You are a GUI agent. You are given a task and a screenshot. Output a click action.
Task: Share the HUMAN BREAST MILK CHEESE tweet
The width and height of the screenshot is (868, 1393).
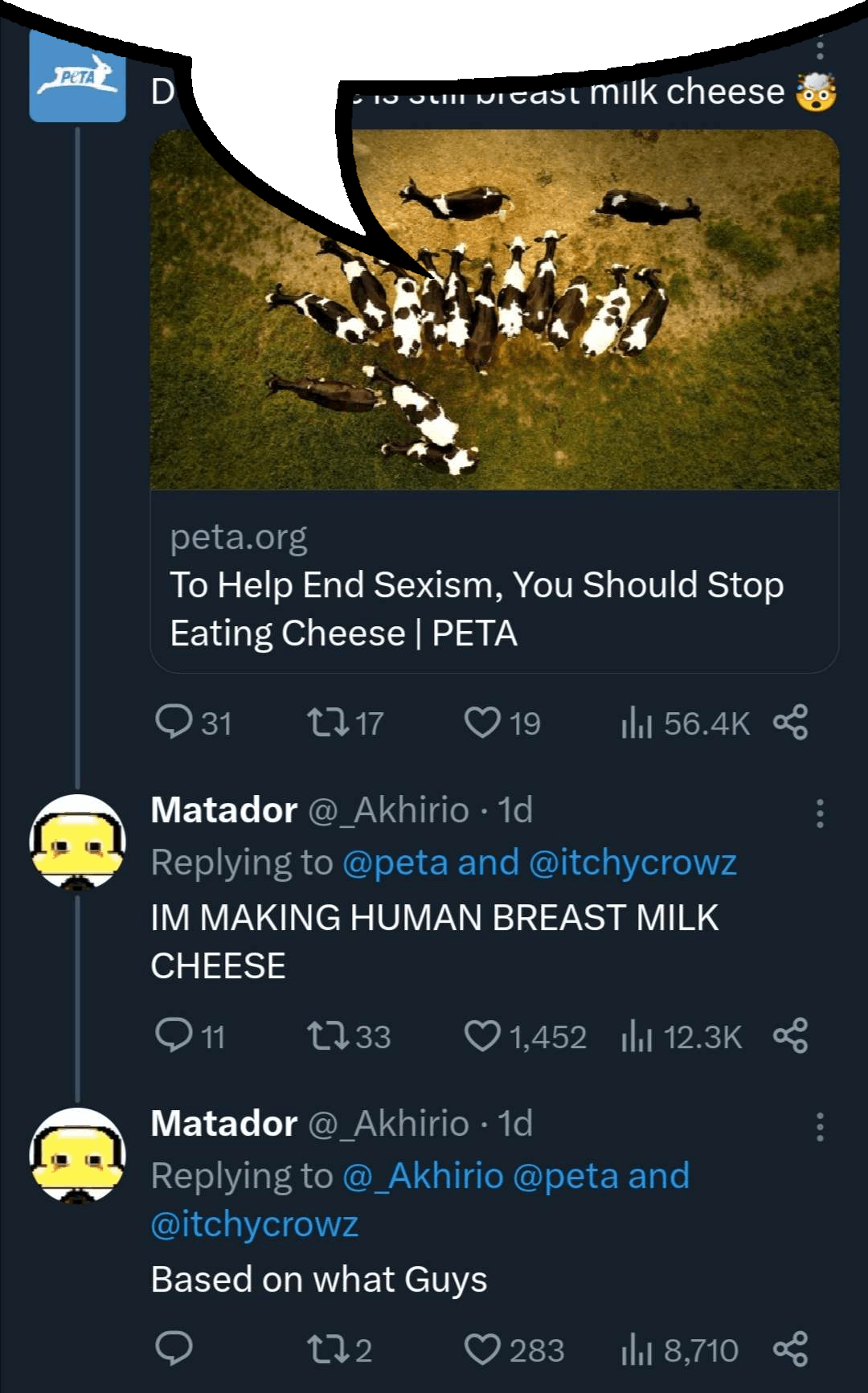click(790, 1035)
